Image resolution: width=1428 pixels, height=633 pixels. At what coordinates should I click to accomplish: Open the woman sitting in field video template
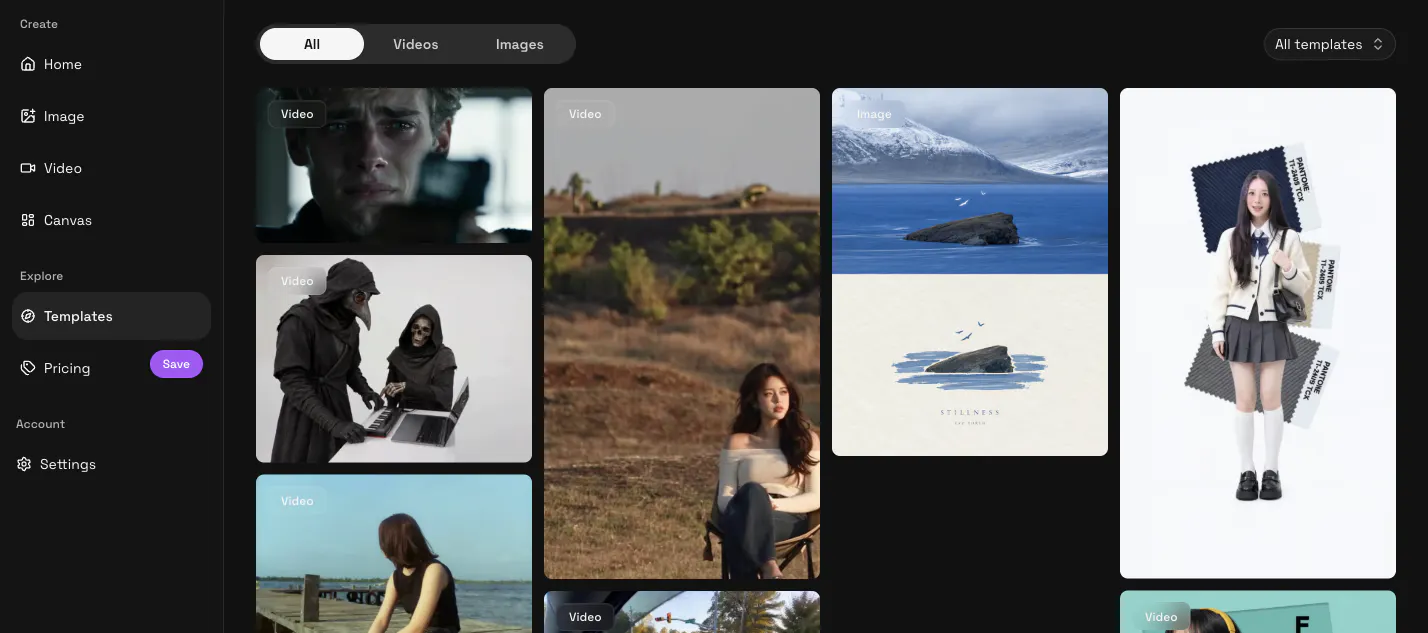point(682,333)
